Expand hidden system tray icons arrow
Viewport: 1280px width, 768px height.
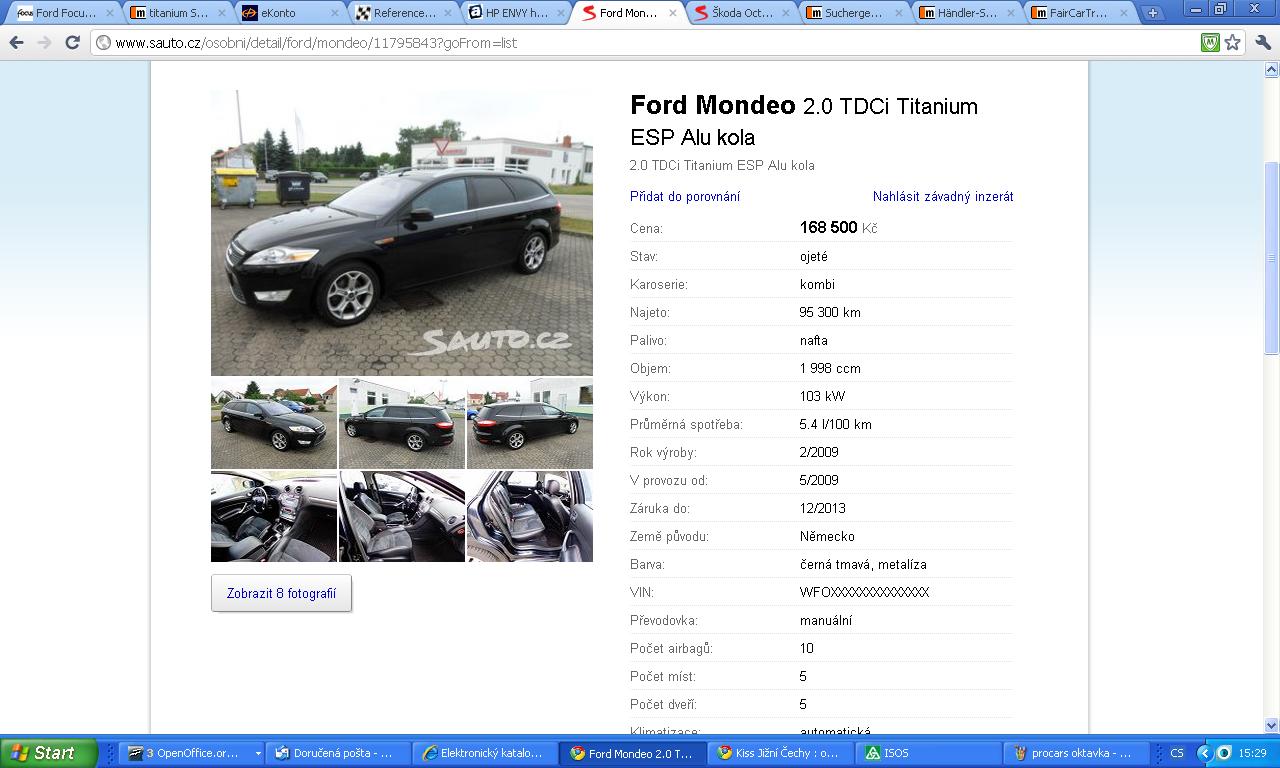[x=1205, y=753]
